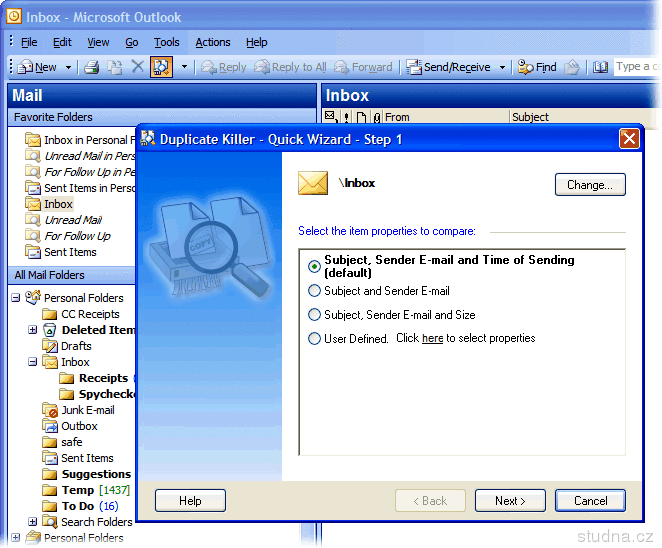662x548 pixels.
Task: Open the New item dropdown arrow
Action: (x=68, y=67)
